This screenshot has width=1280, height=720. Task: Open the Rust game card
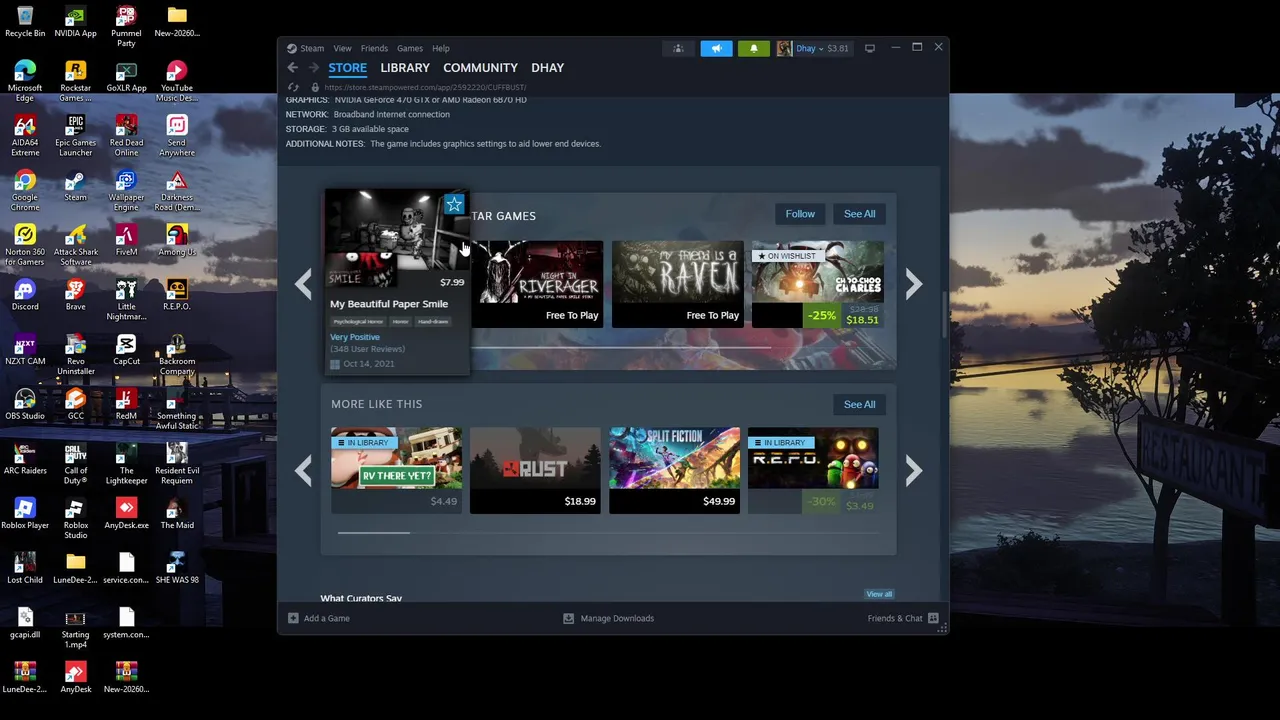[x=536, y=470]
